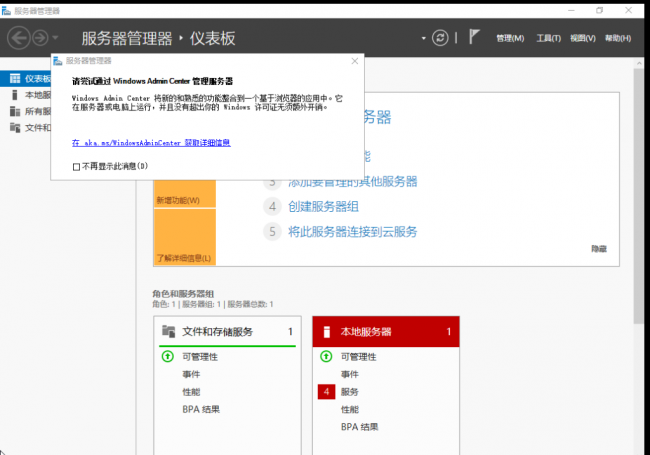Open the navigation history dropdown arrow
Image resolution: width=650 pixels, height=455 pixels.
pos(55,38)
